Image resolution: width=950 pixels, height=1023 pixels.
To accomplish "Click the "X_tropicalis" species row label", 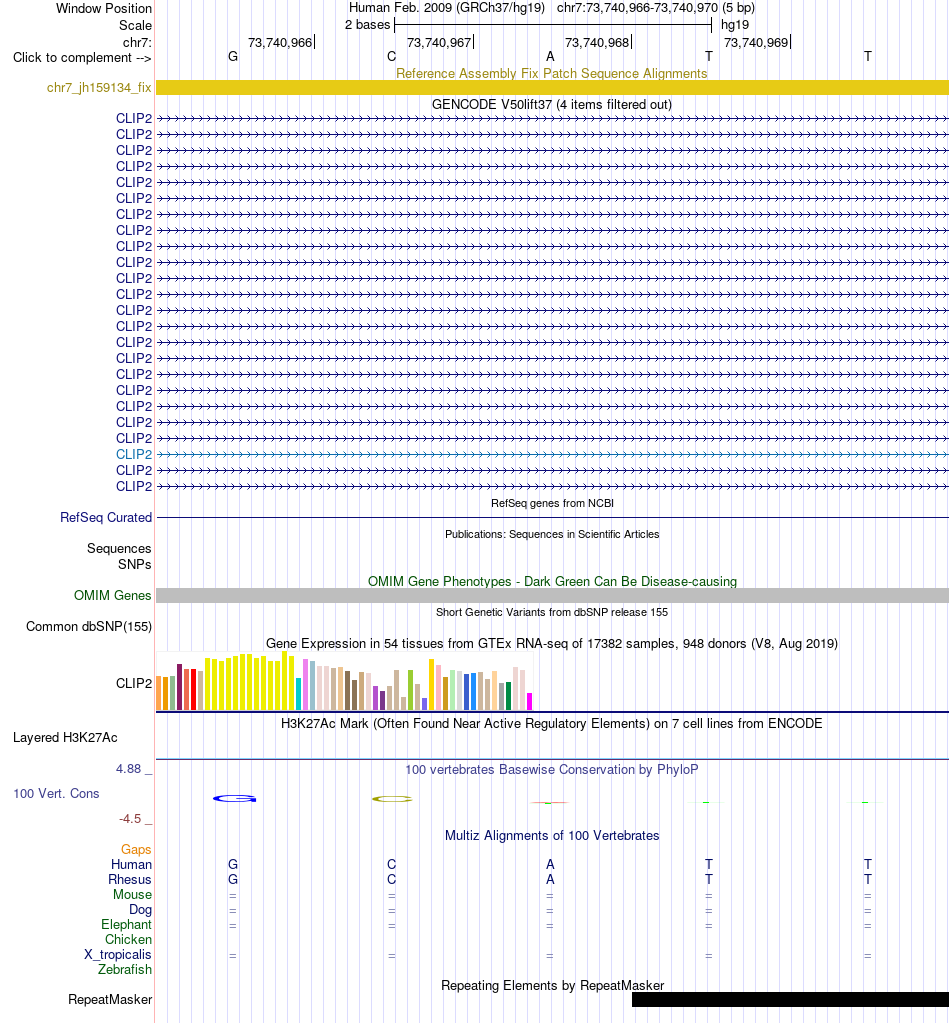I will click(117, 954).
